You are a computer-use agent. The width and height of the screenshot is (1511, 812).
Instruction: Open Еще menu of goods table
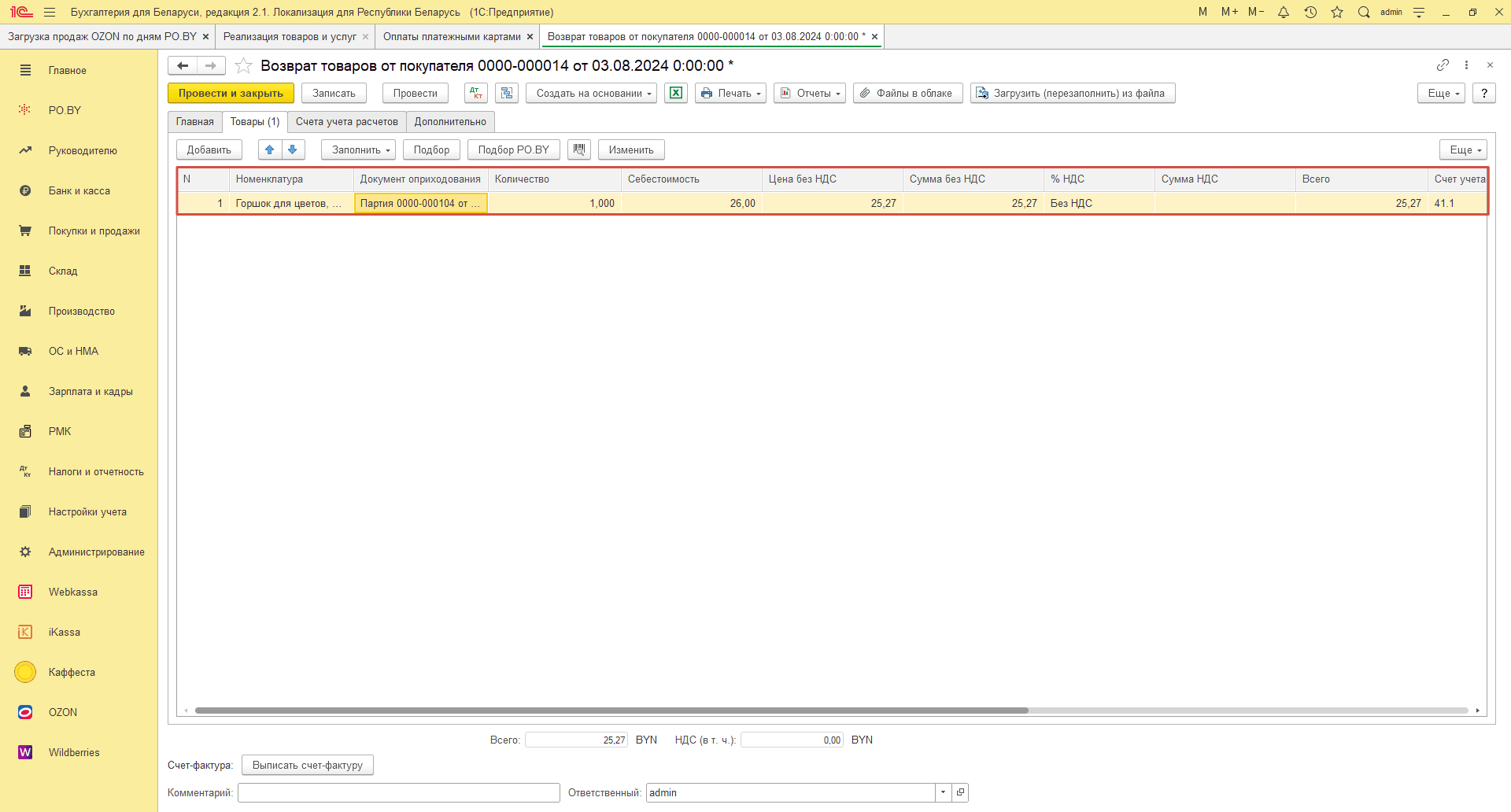pos(1463,149)
